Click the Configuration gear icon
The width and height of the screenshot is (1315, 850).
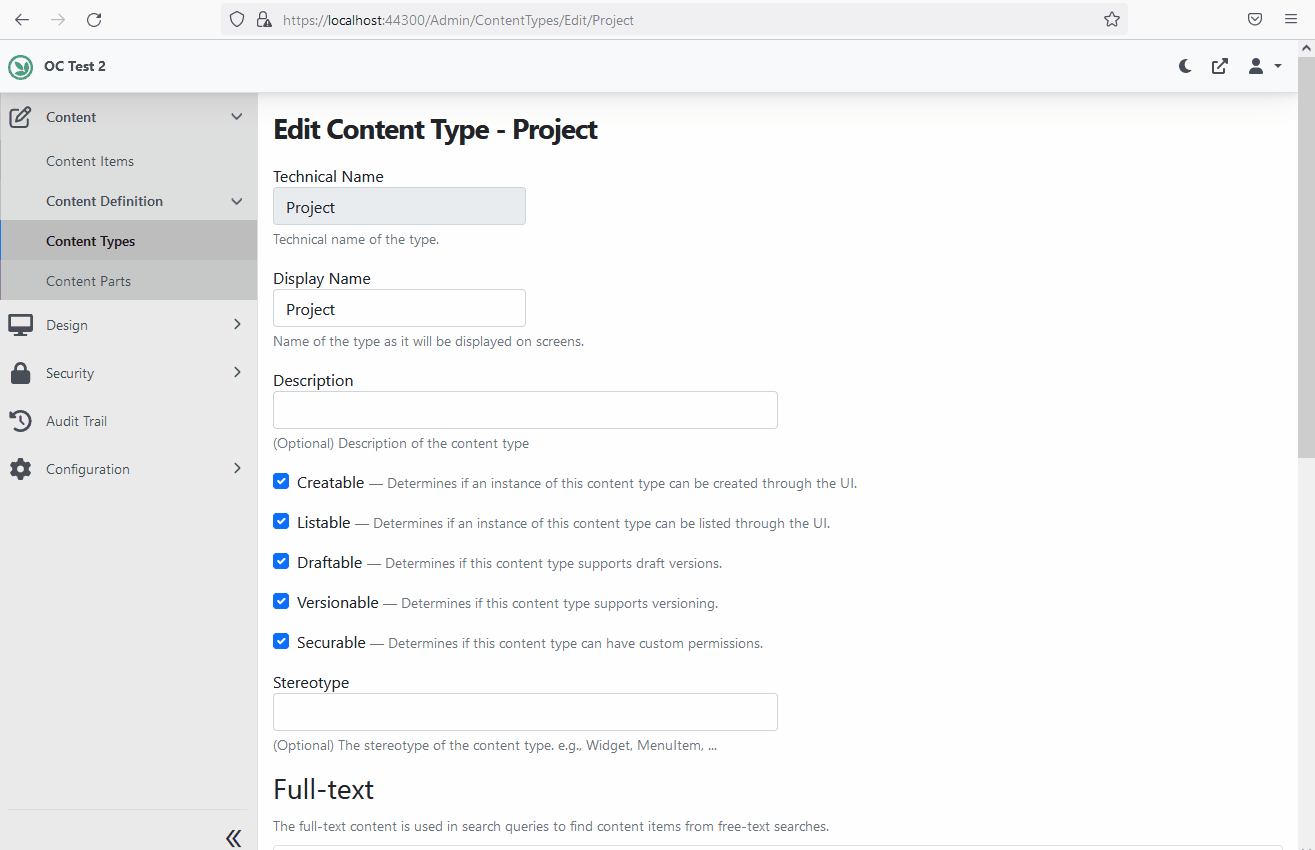[x=20, y=469]
